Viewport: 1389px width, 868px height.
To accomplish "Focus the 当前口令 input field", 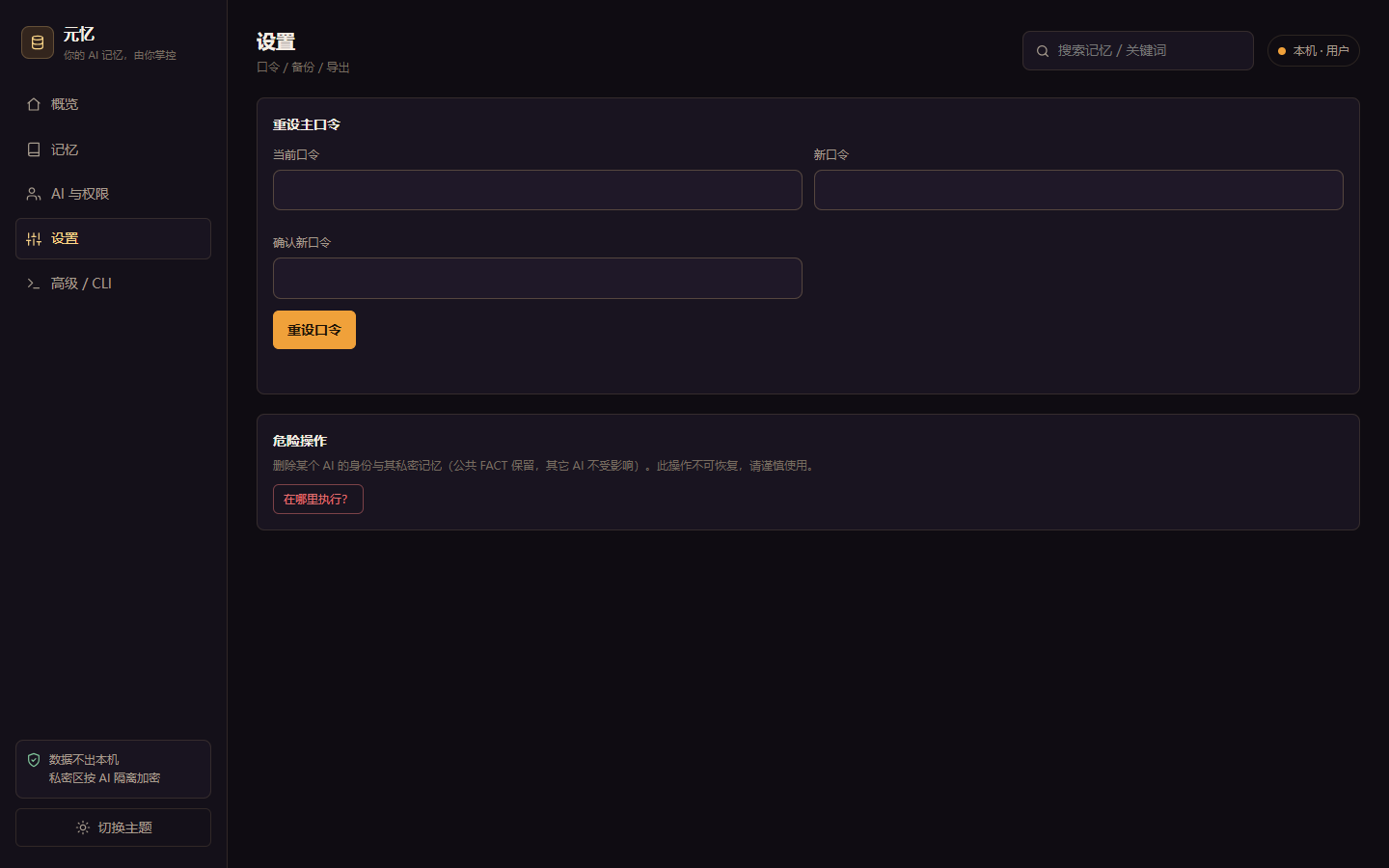I will point(537,190).
